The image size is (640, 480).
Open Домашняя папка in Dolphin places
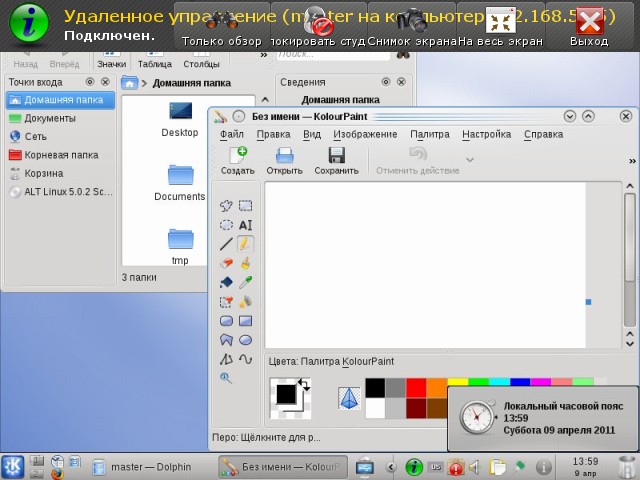[60, 100]
